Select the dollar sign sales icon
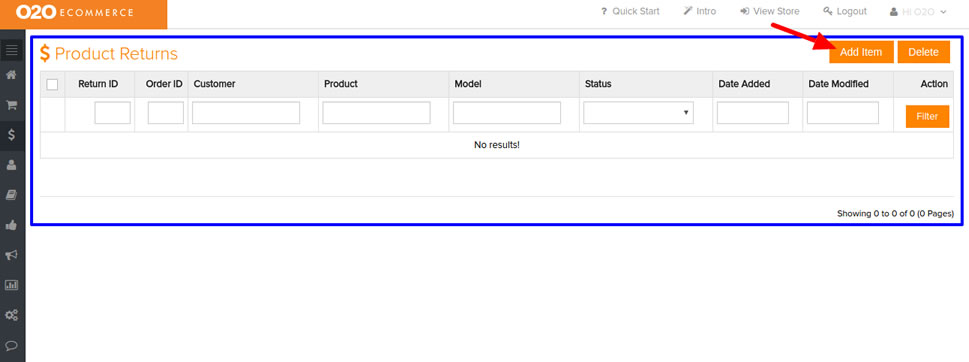The height and width of the screenshot is (362, 969). point(12,134)
